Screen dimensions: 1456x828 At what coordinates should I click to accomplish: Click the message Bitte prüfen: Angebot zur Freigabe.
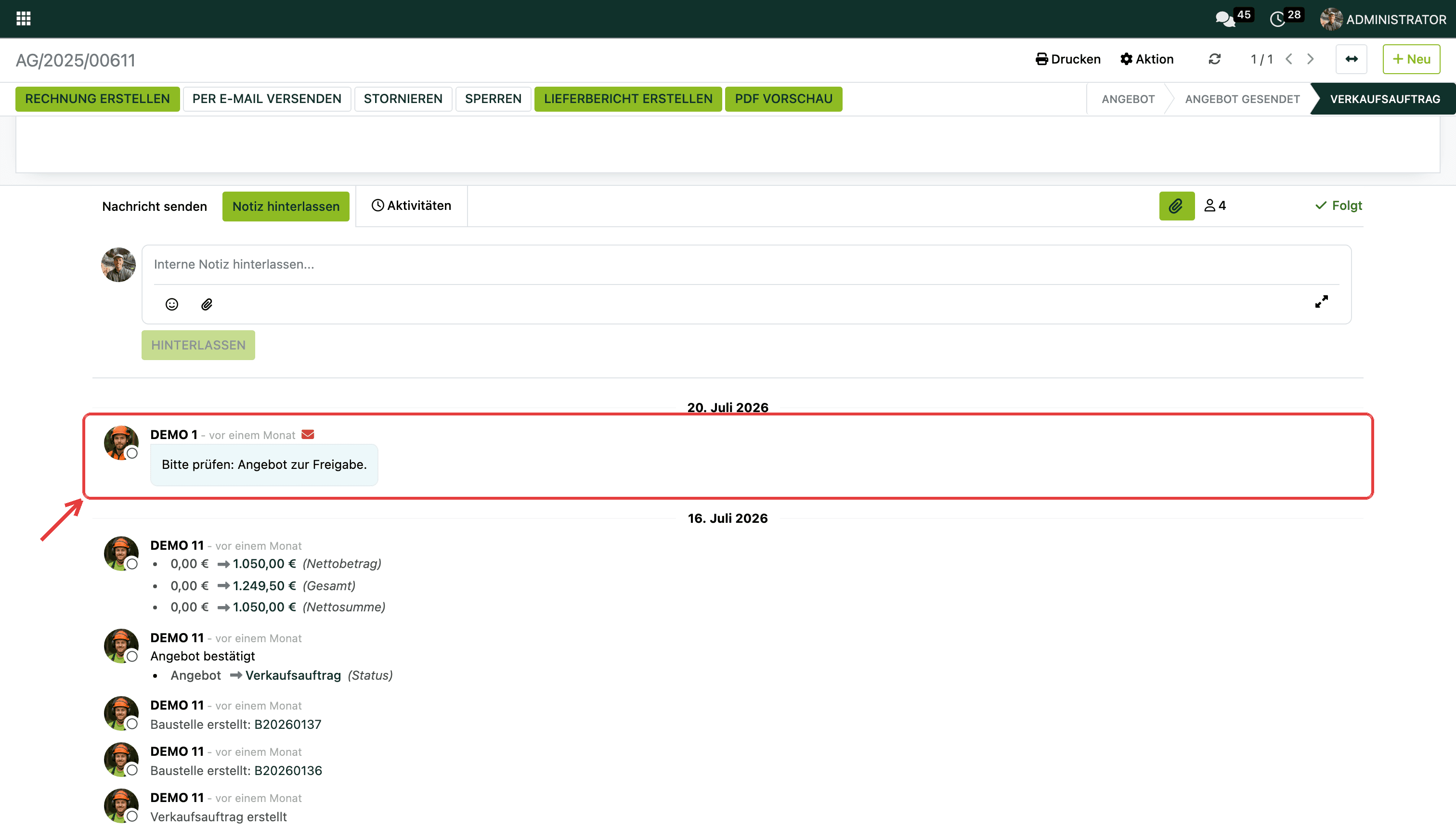264,465
